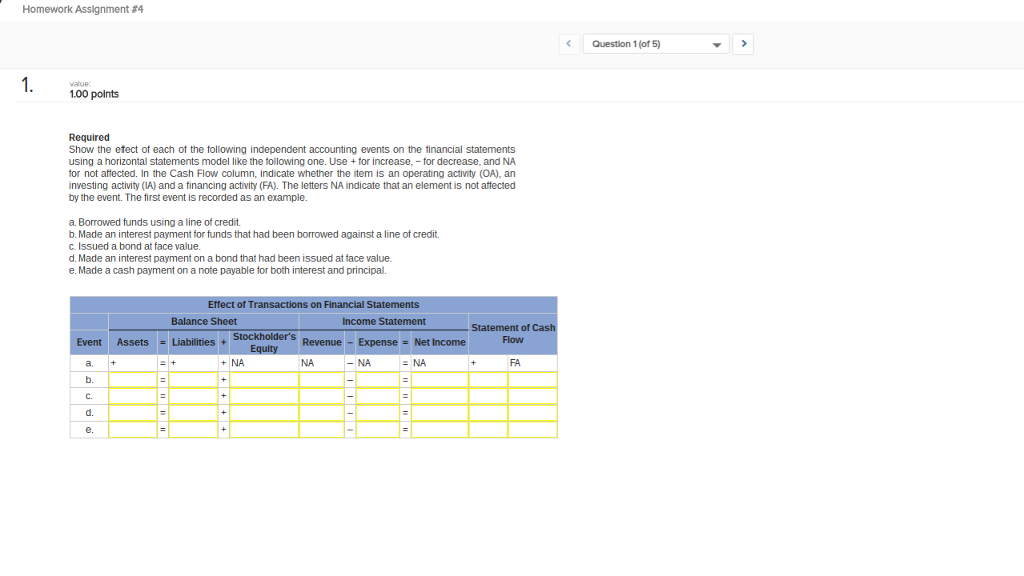The image size is (1024, 576).
Task: Click the 'Required' heading
Action: click(89, 137)
